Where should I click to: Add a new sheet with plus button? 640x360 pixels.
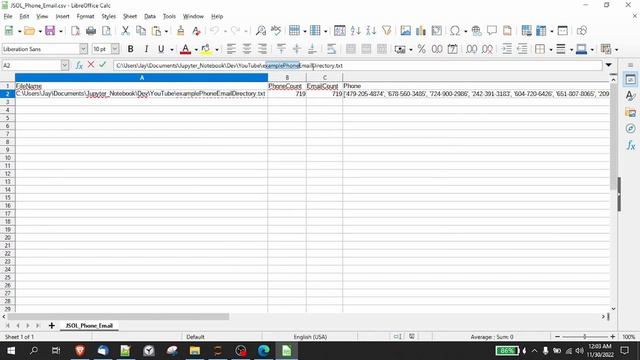[x=51, y=326]
